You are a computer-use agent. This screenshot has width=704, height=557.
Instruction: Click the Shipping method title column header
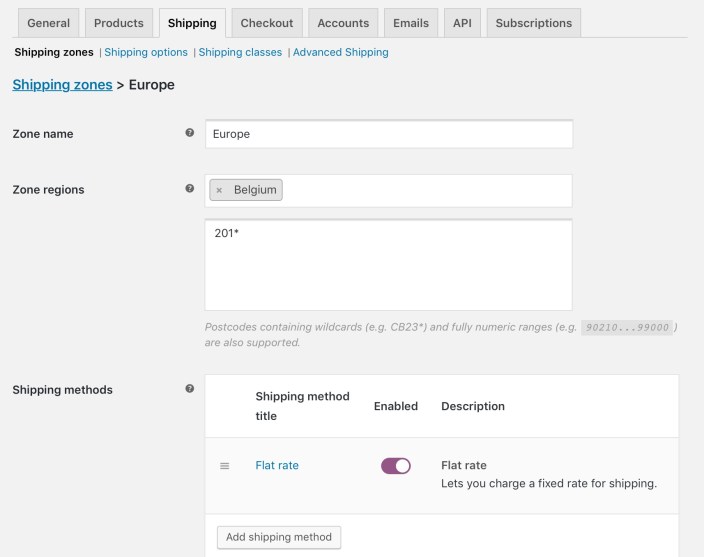tap(302, 406)
